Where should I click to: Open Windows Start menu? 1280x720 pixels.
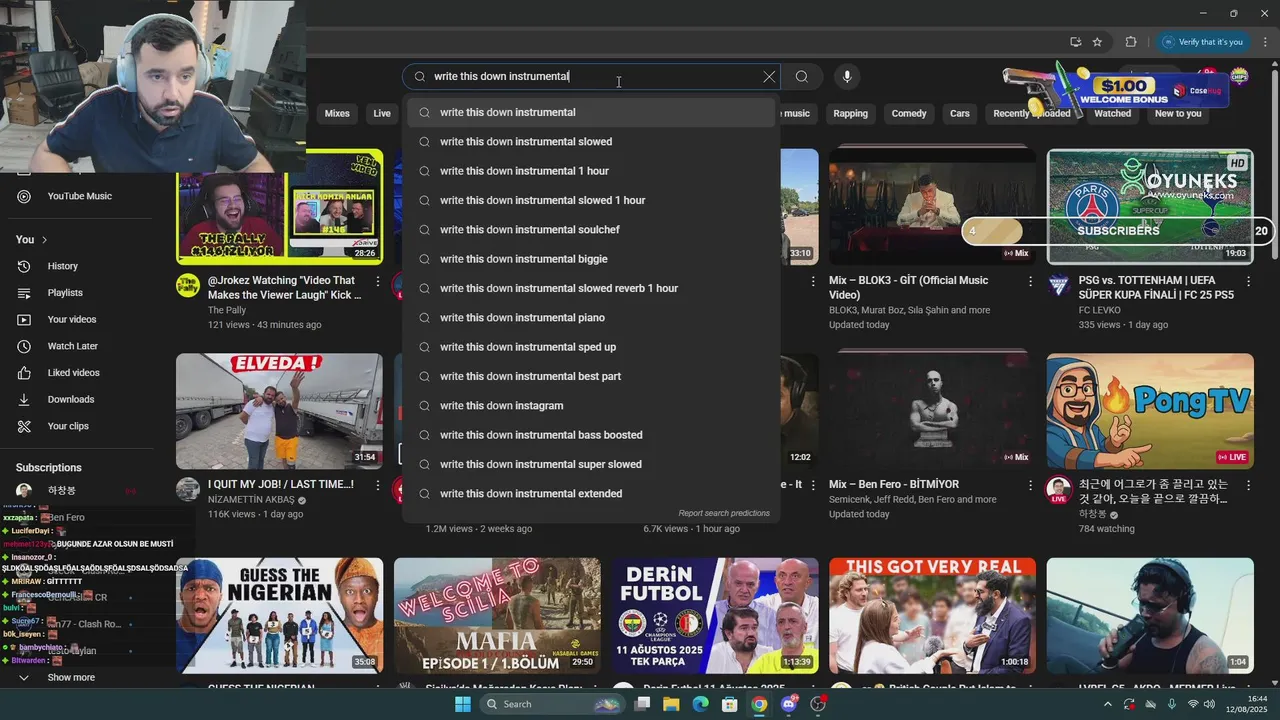point(462,704)
